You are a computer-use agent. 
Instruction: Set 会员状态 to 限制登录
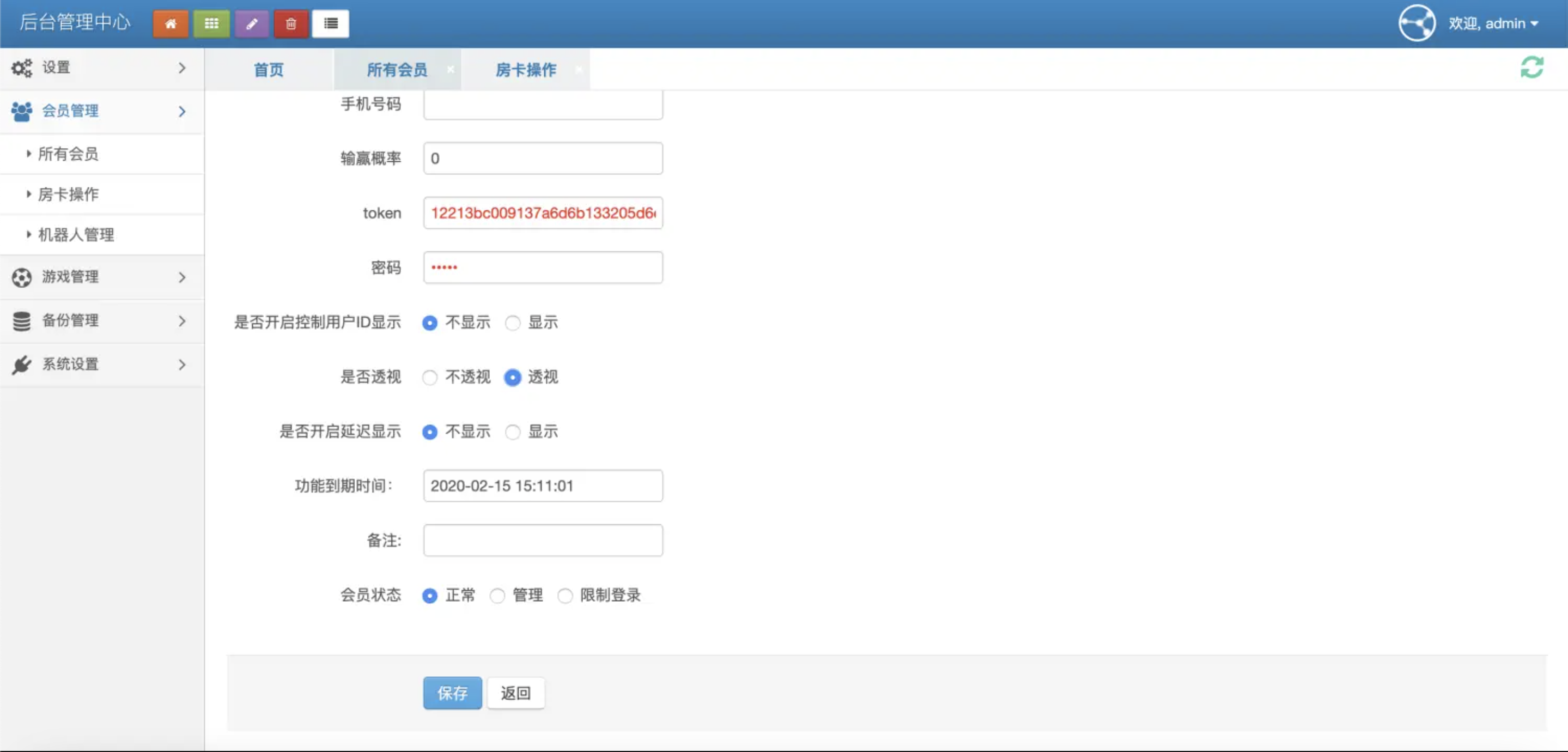565,596
